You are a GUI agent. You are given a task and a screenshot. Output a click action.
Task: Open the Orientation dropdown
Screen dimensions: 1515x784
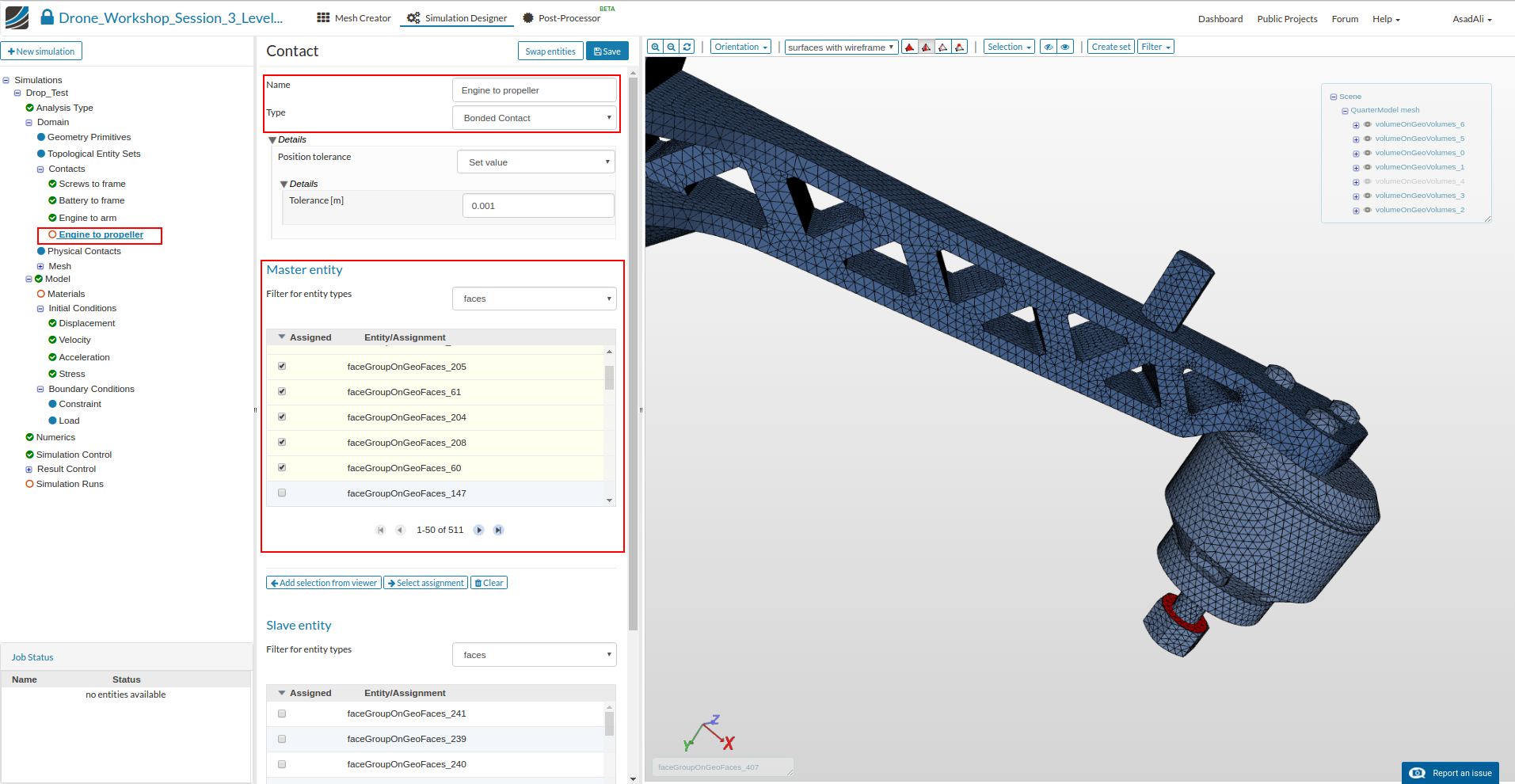tap(740, 47)
